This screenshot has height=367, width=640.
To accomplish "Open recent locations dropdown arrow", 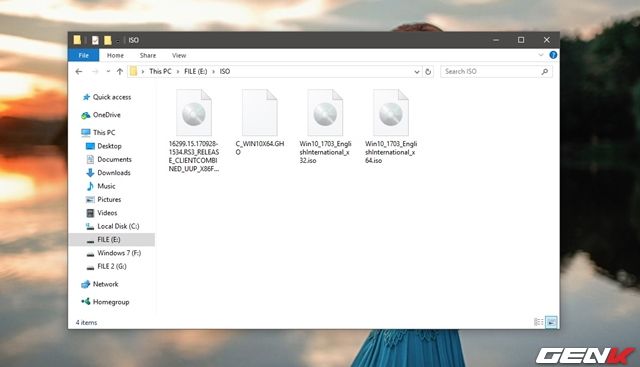I will pos(108,71).
